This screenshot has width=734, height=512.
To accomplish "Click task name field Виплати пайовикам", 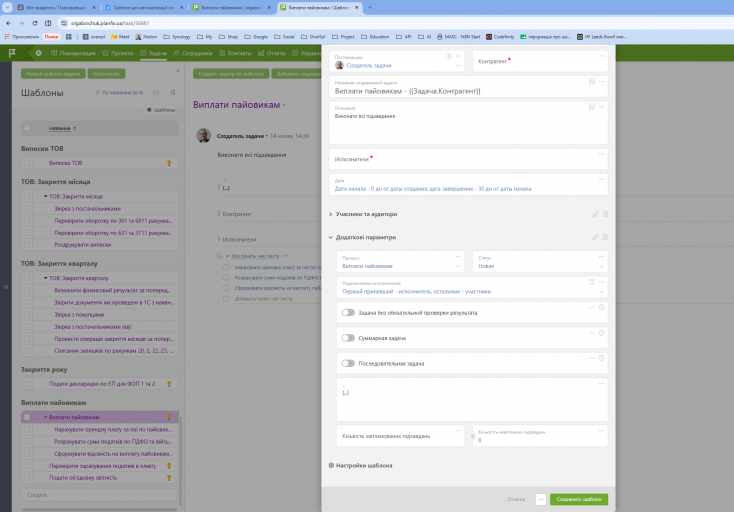I will click(468, 87).
